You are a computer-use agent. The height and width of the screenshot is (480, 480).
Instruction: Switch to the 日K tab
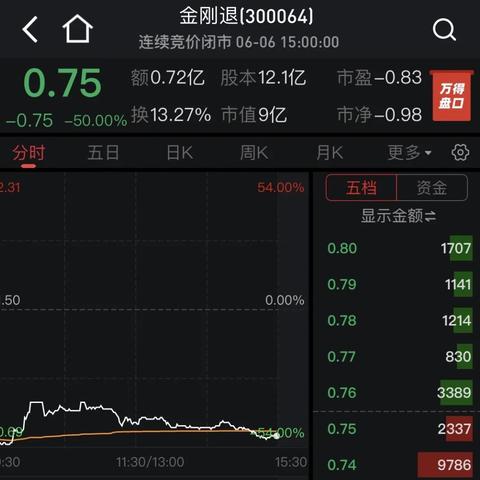tap(180, 153)
